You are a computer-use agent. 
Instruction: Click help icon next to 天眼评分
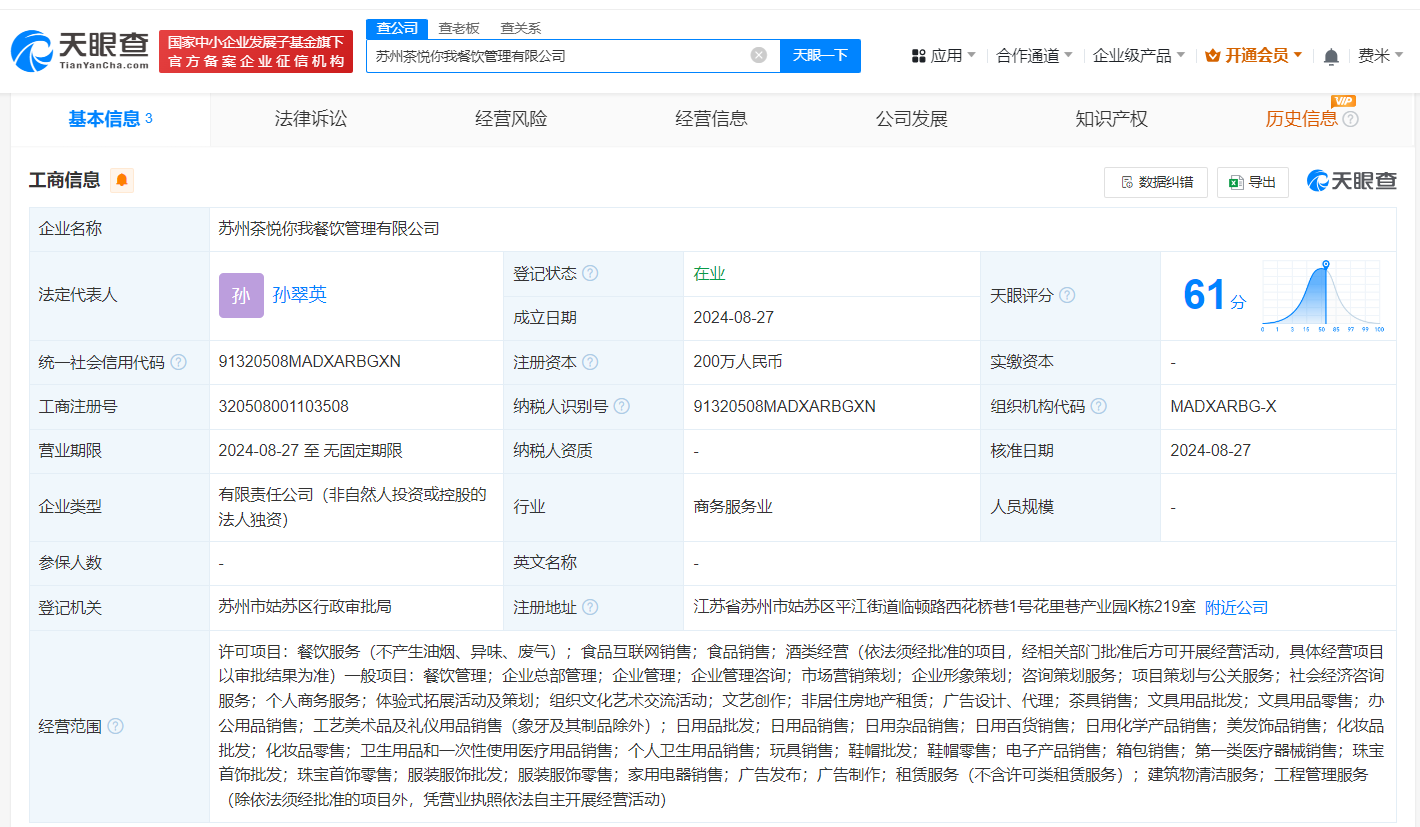(x=1067, y=295)
